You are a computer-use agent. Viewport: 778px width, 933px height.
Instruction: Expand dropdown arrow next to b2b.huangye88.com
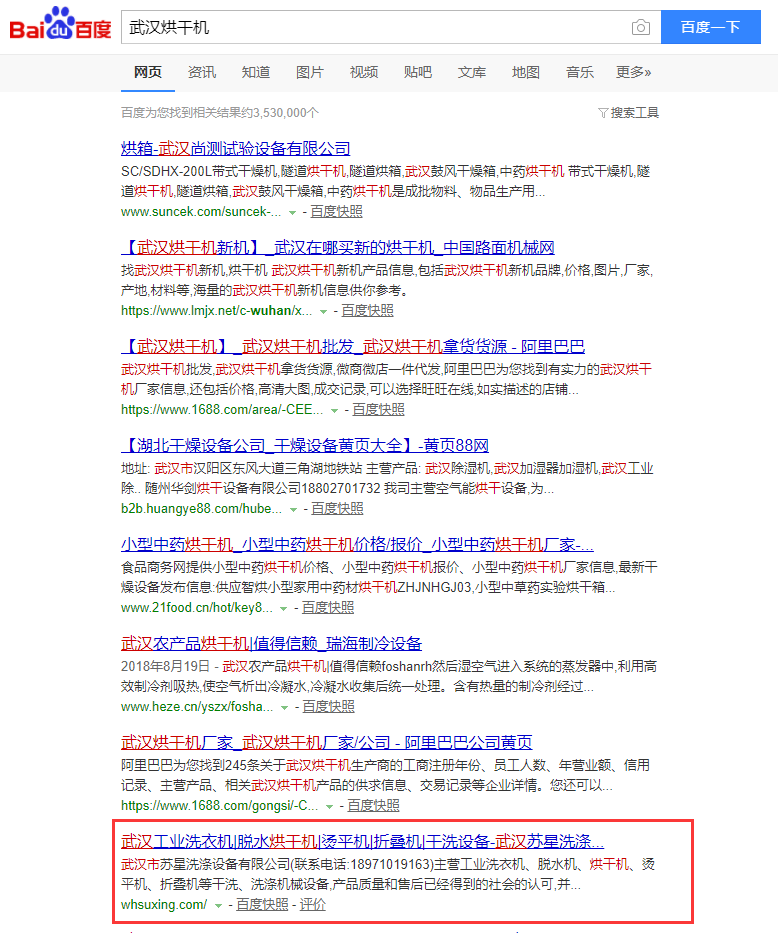pyautogui.click(x=293, y=510)
